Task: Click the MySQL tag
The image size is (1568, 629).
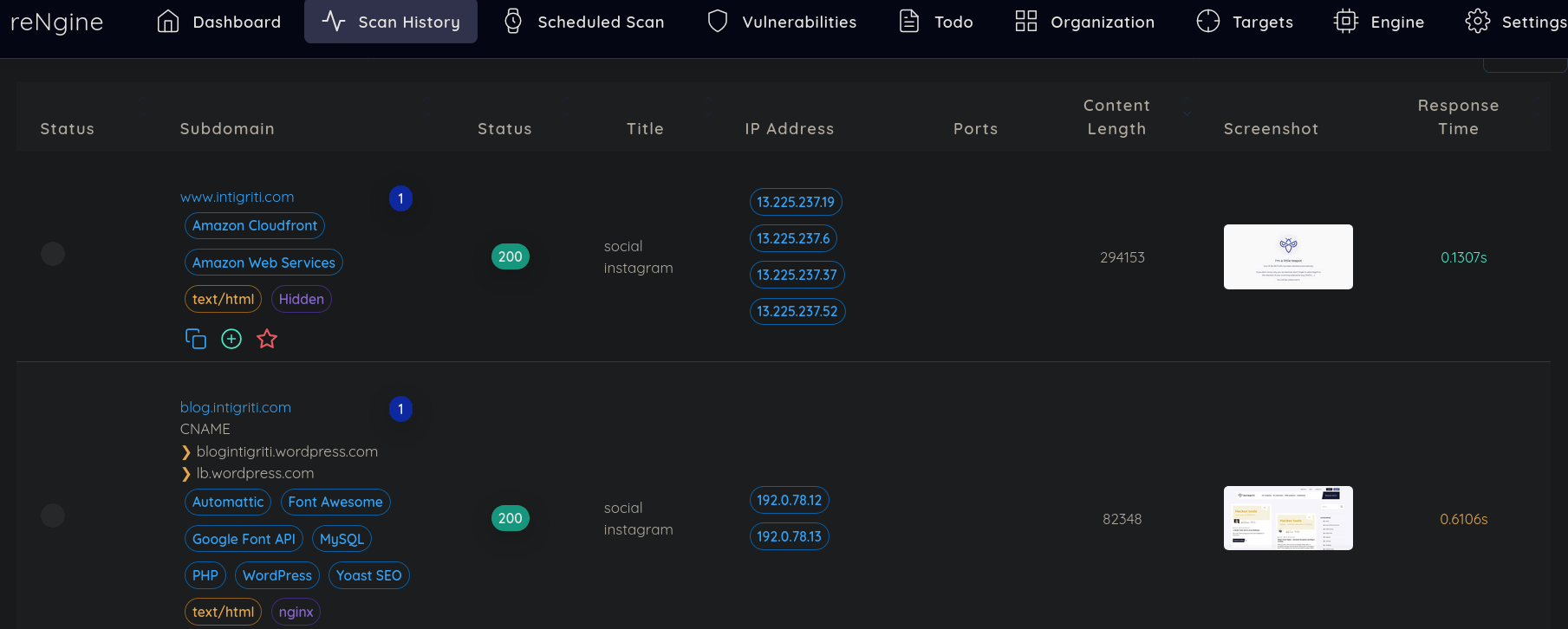Action: click(x=342, y=539)
